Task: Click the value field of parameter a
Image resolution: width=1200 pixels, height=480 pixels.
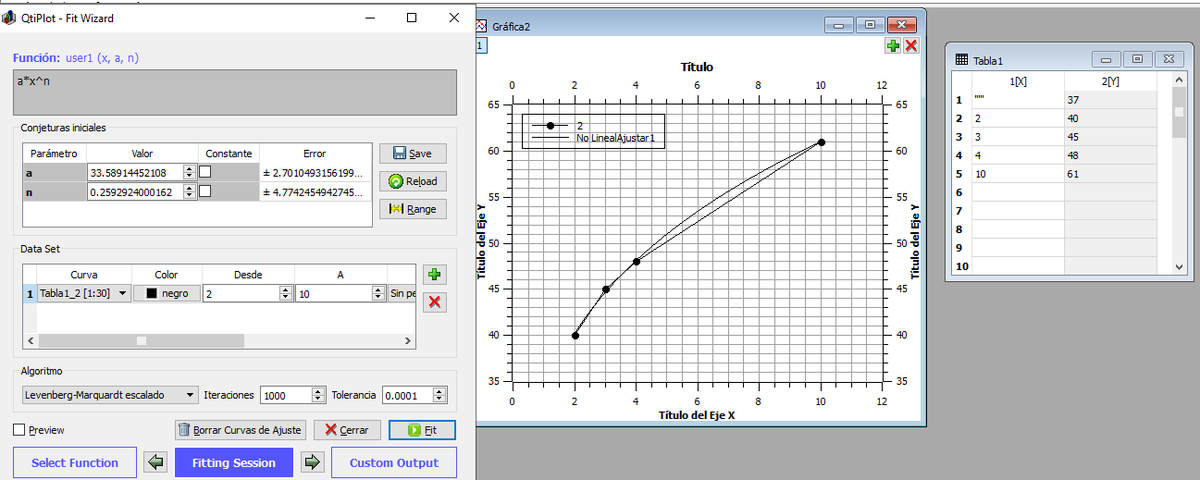Action: tap(135, 172)
